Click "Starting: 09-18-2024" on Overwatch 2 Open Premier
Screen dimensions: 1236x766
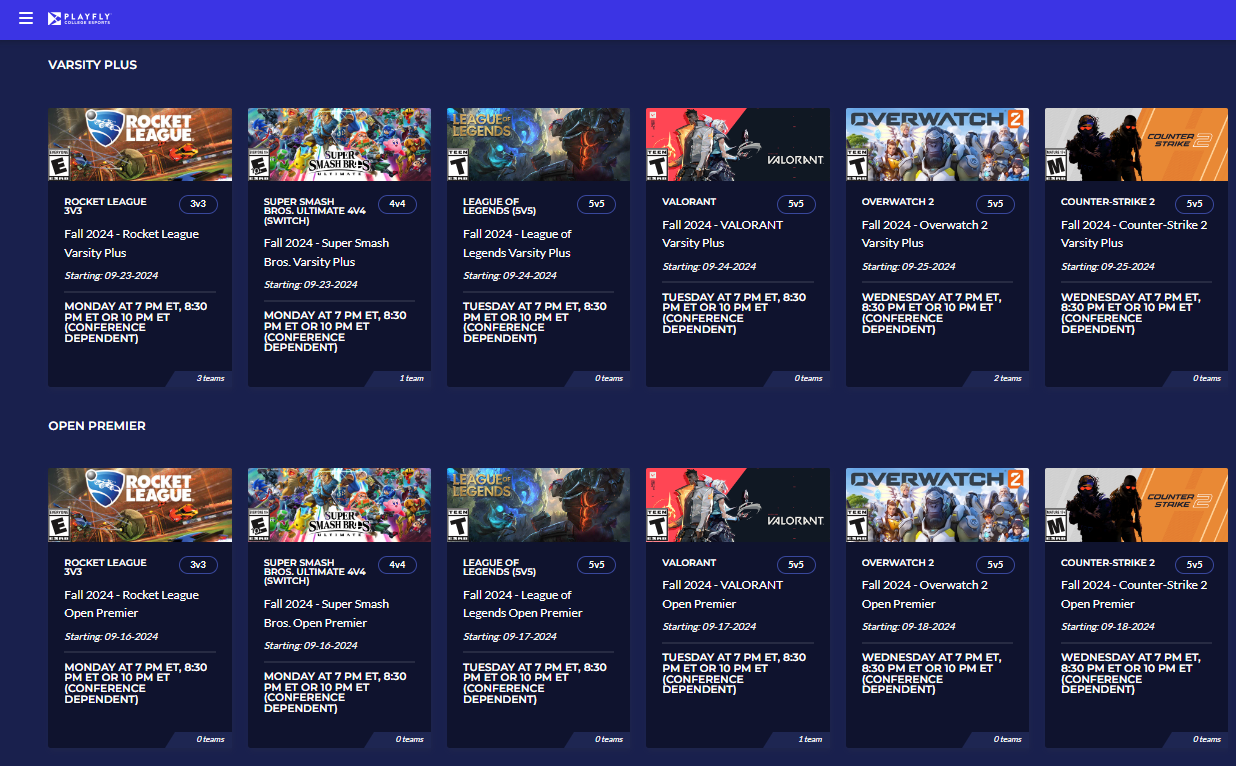click(909, 627)
